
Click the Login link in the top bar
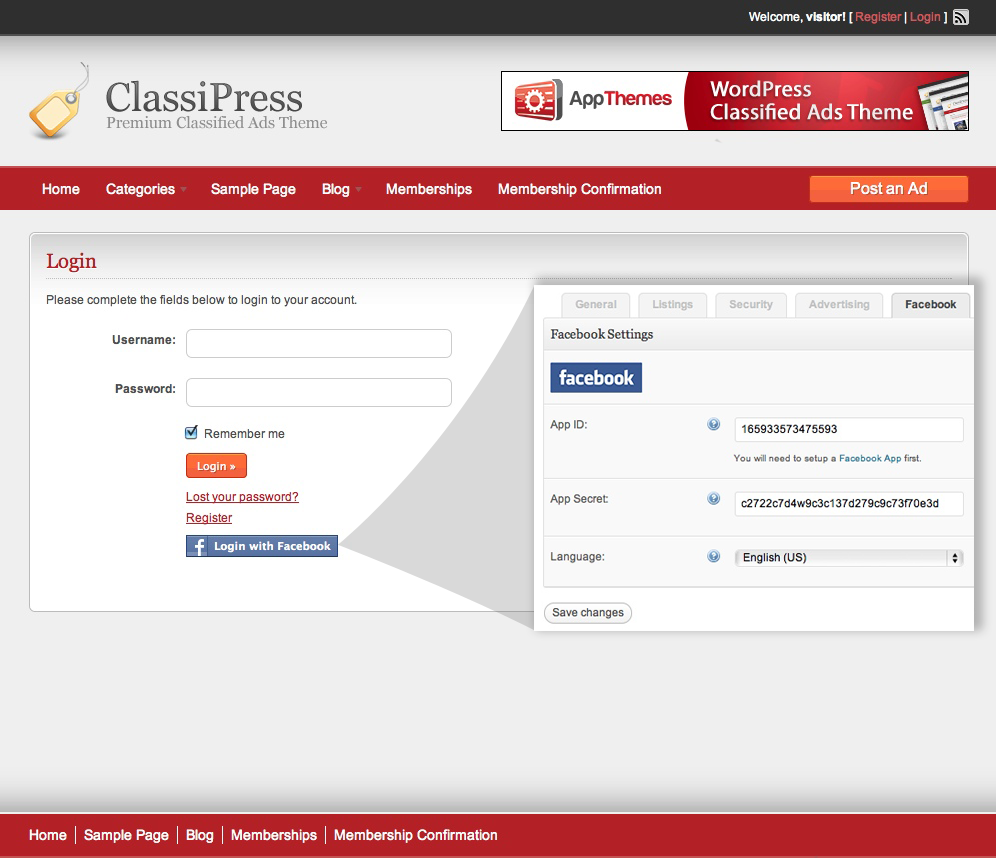(x=925, y=17)
